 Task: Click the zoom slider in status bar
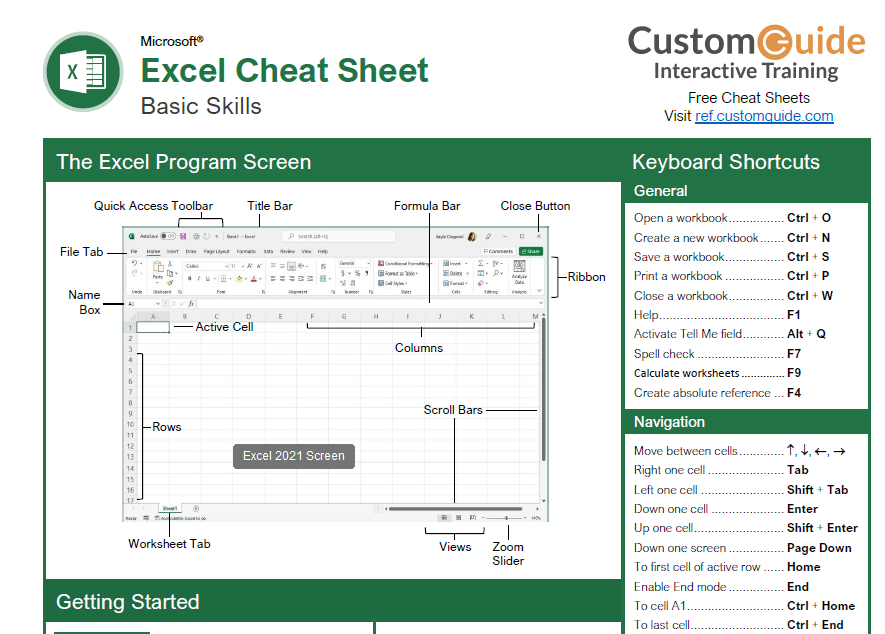506,518
